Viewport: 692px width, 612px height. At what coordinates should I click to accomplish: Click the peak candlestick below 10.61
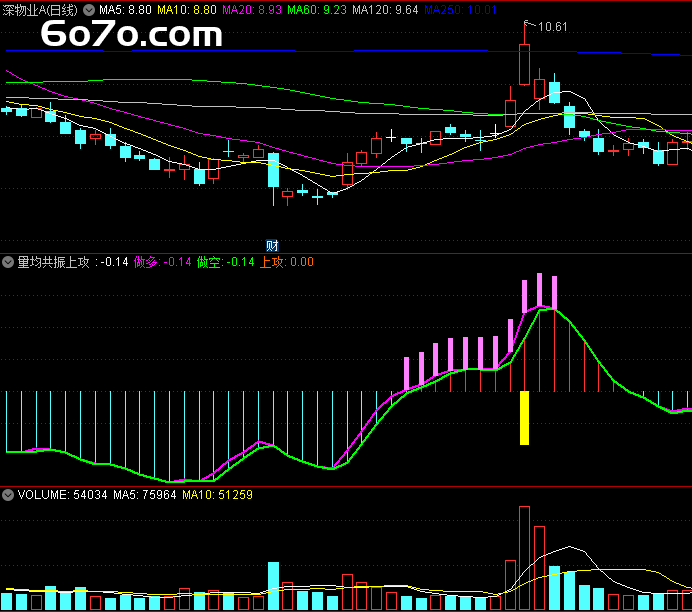click(x=524, y=64)
